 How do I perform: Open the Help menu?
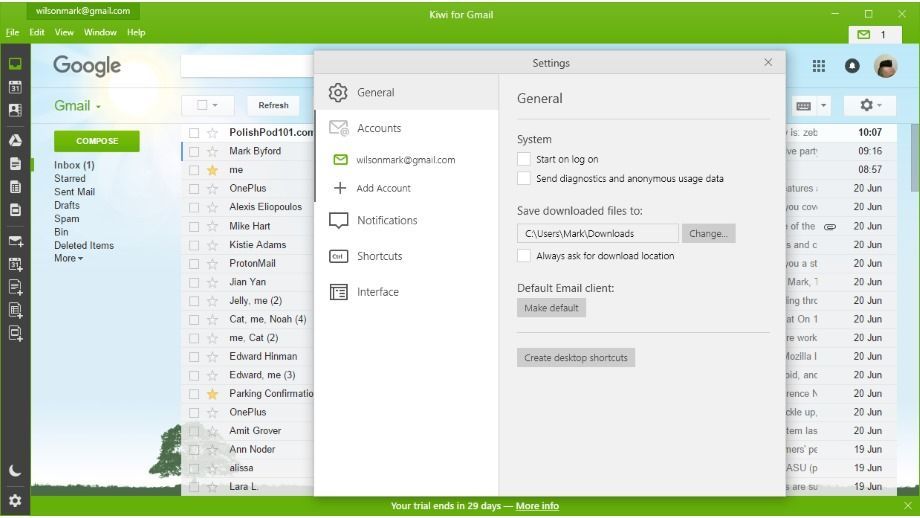pyautogui.click(x=136, y=32)
